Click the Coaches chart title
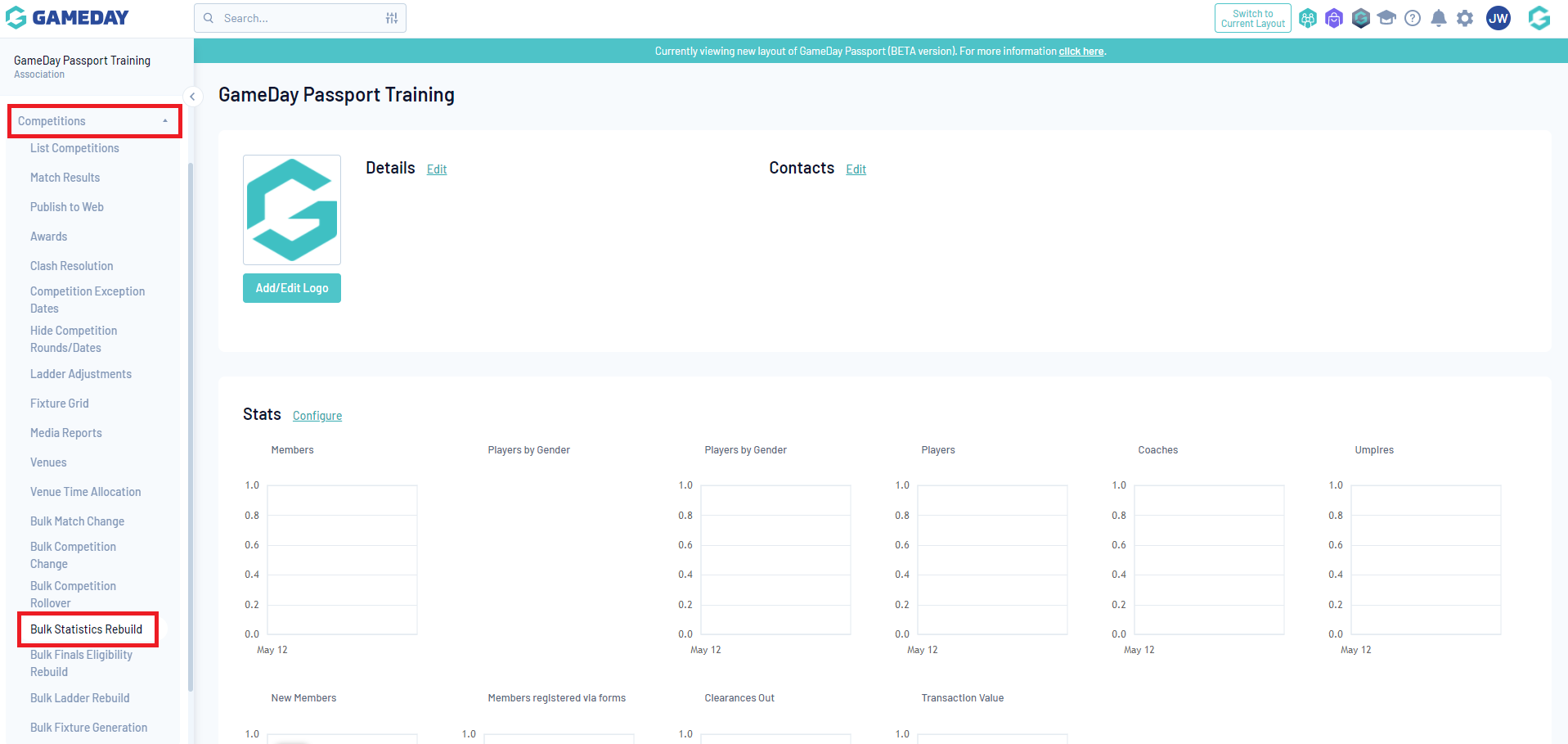1568x744 pixels. point(1158,450)
